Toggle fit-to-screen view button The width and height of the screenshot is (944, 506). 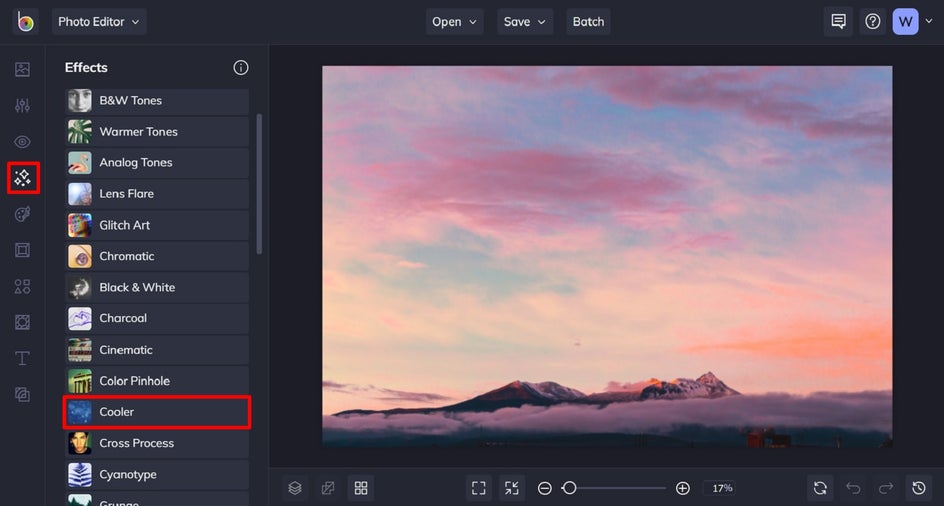pyautogui.click(x=479, y=488)
